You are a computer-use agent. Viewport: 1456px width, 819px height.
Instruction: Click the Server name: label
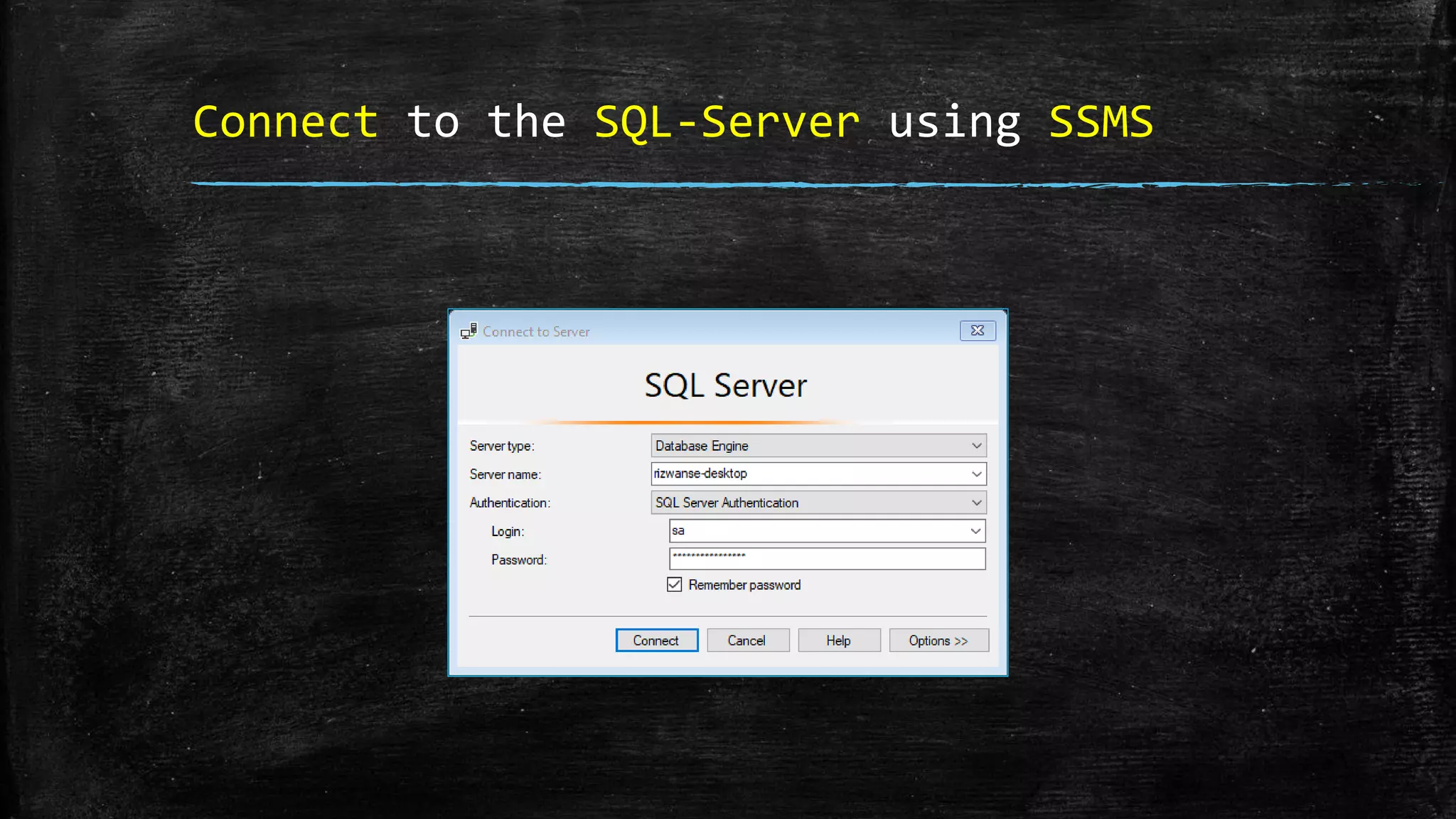point(505,474)
